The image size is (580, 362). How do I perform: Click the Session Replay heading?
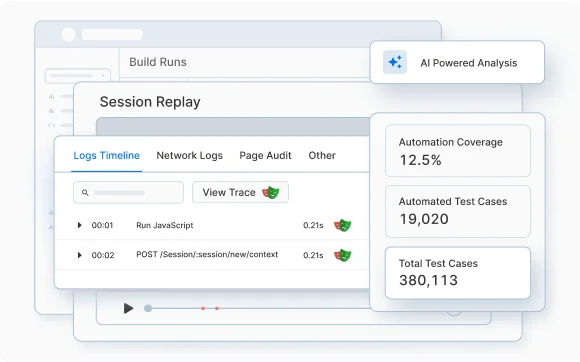point(150,102)
